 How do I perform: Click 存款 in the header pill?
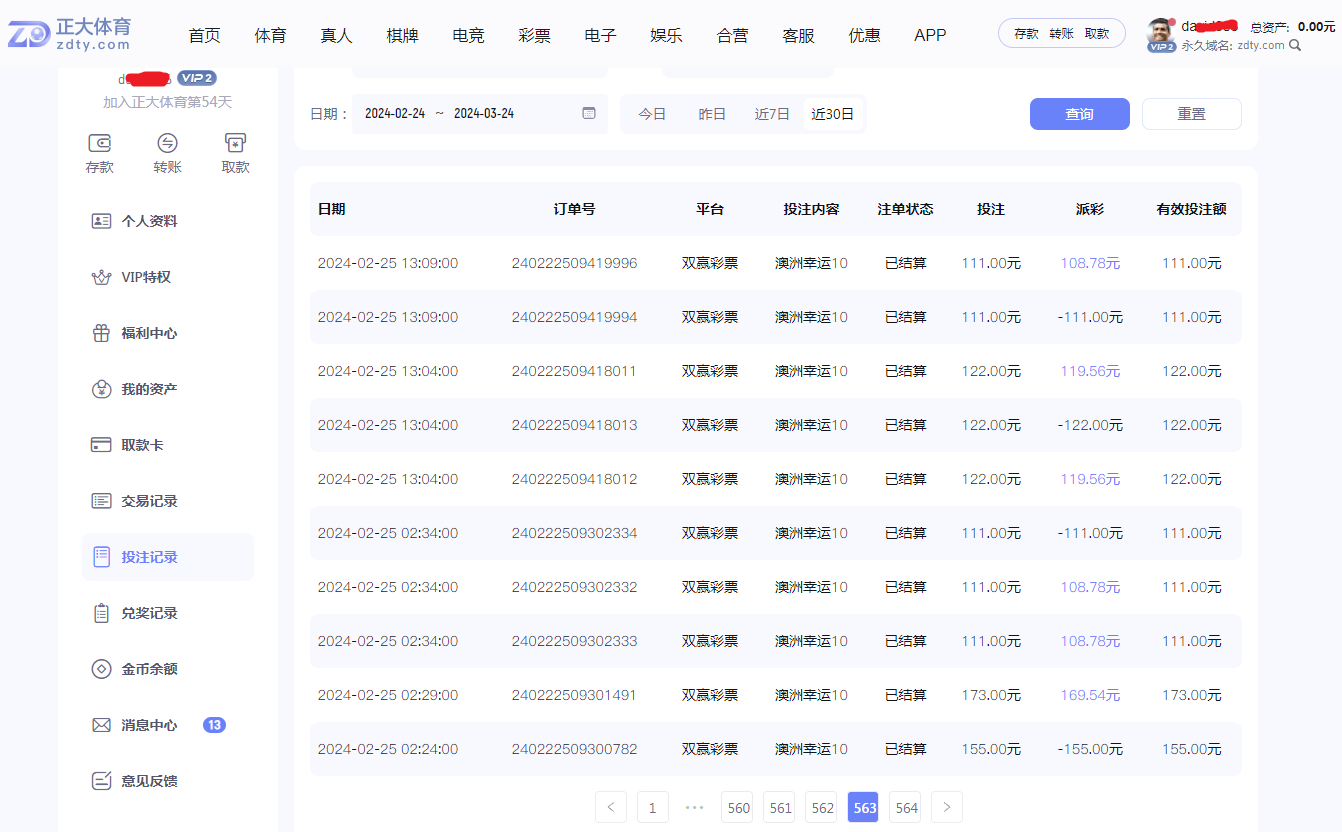pos(1027,33)
